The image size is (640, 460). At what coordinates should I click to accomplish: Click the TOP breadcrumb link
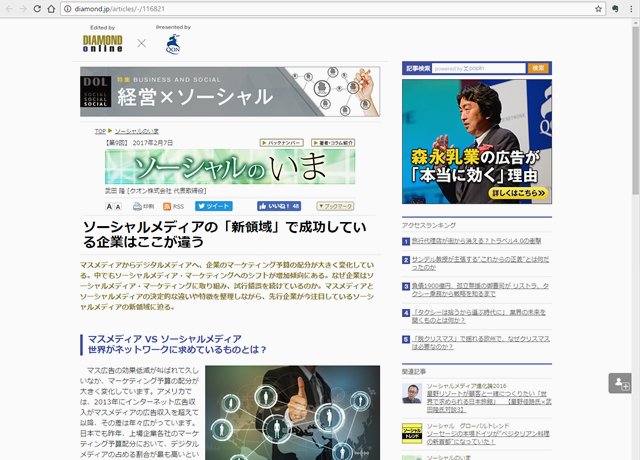tap(100, 132)
